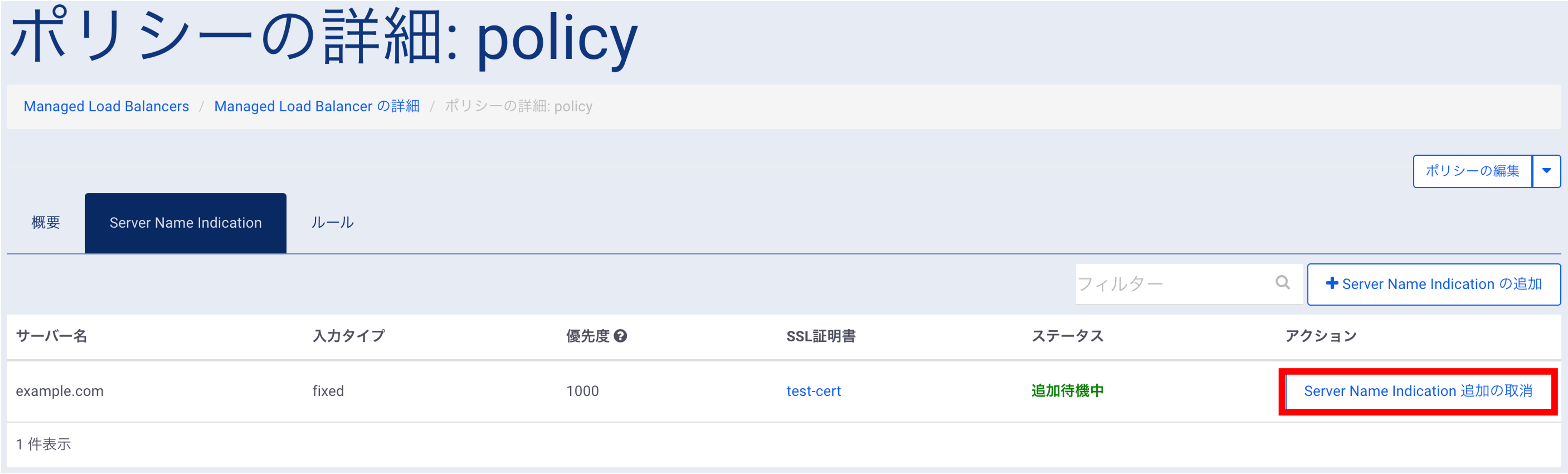This screenshot has width=1568, height=474.
Task: Click the search magnifier icon in filter box
Action: click(x=1283, y=283)
